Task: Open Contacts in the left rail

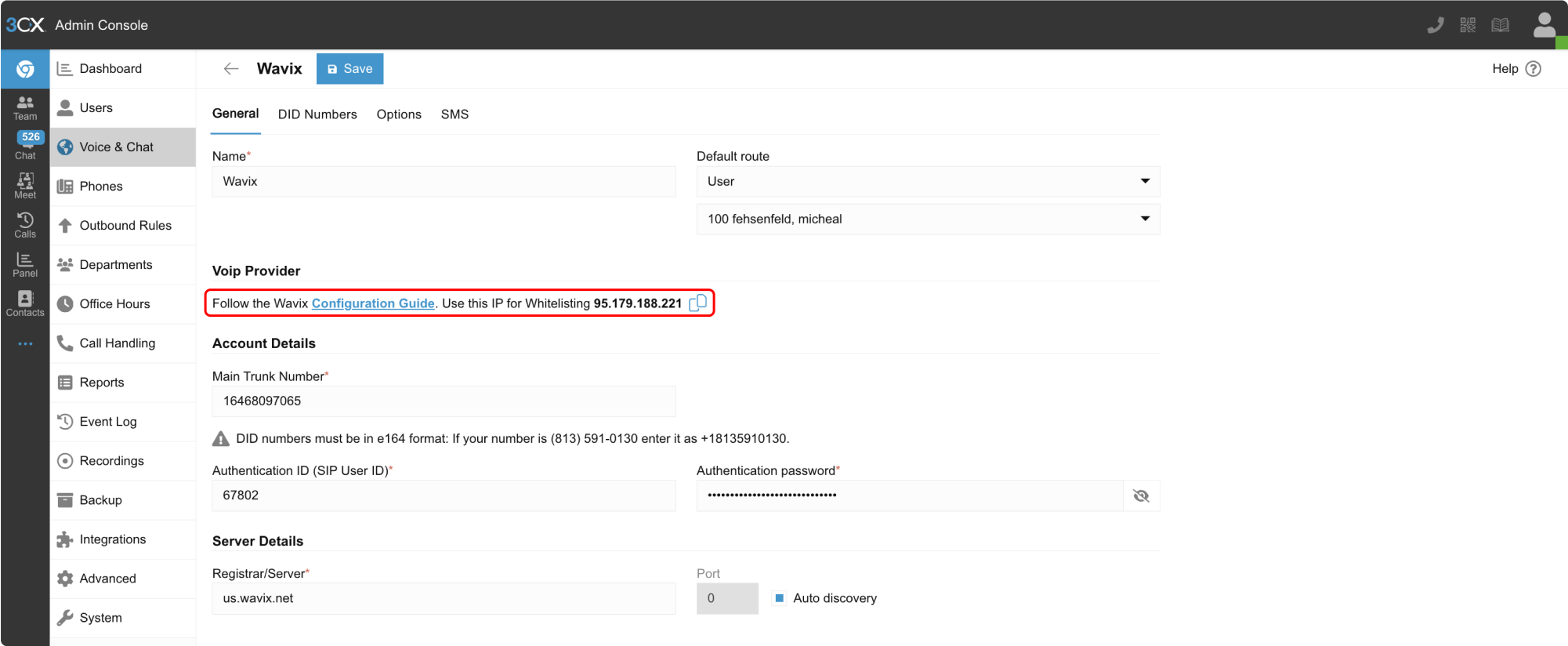Action: tap(25, 303)
